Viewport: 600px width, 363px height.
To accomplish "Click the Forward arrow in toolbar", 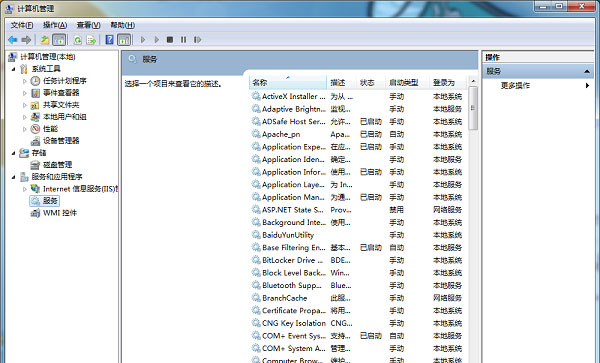I will (x=26, y=40).
